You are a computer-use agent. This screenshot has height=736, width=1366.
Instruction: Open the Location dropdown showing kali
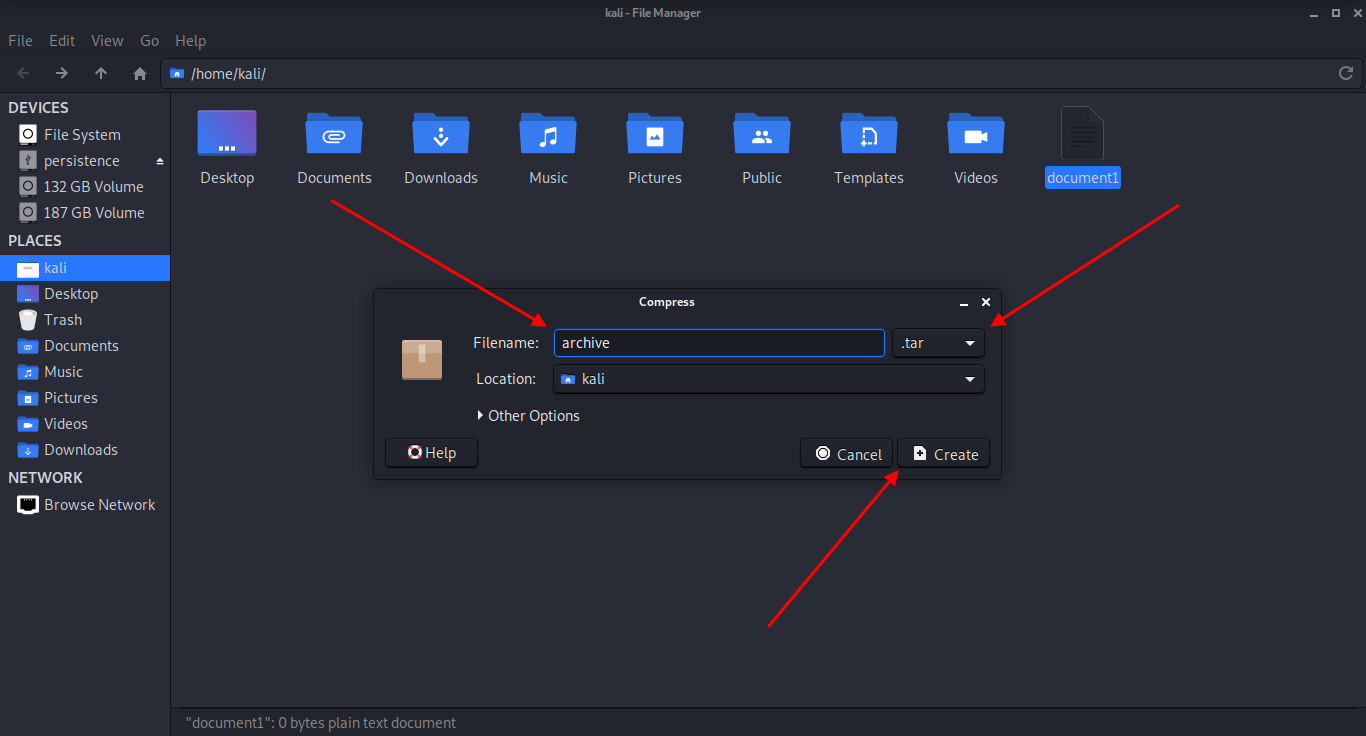(x=768, y=379)
